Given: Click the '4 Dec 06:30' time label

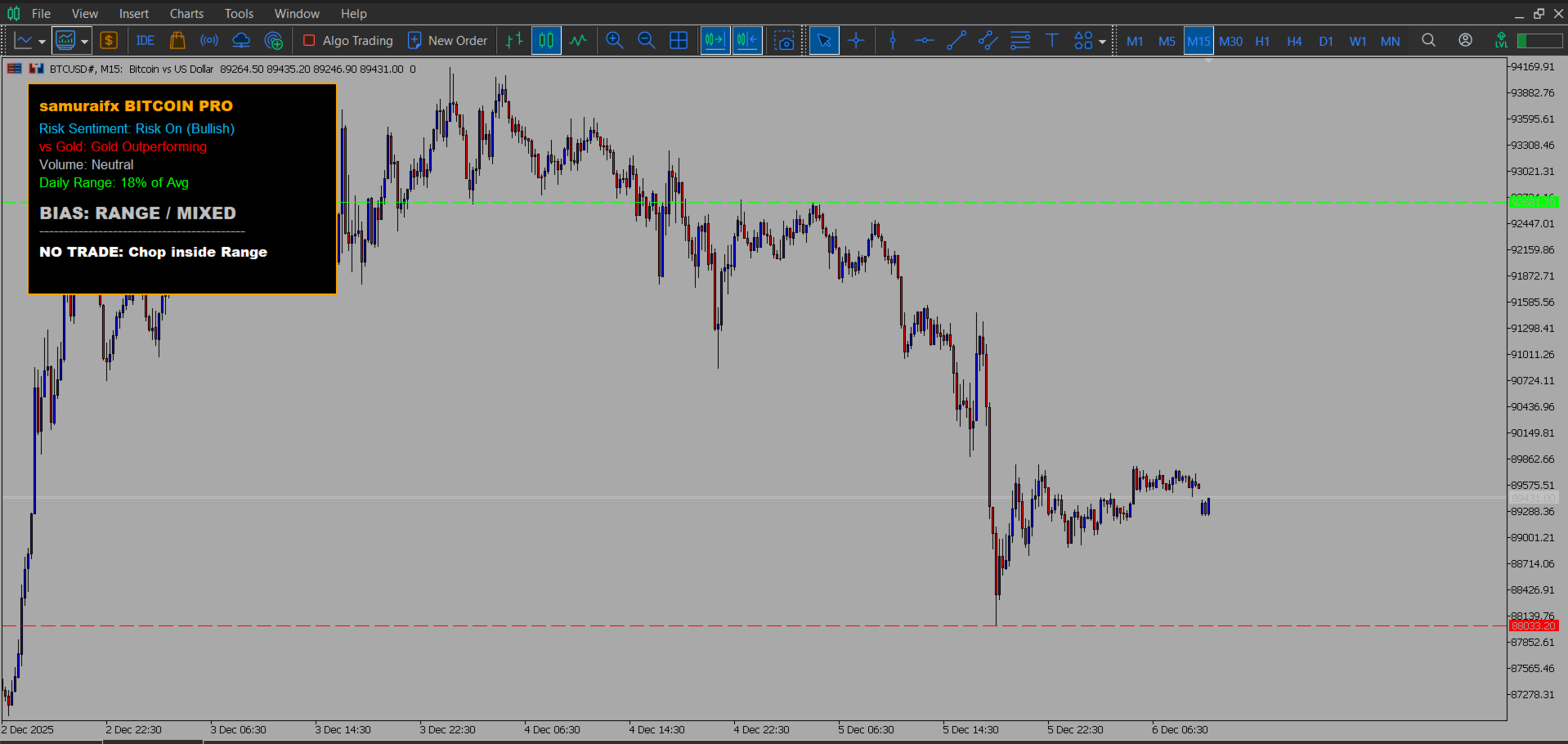Looking at the screenshot, I should click(552, 729).
